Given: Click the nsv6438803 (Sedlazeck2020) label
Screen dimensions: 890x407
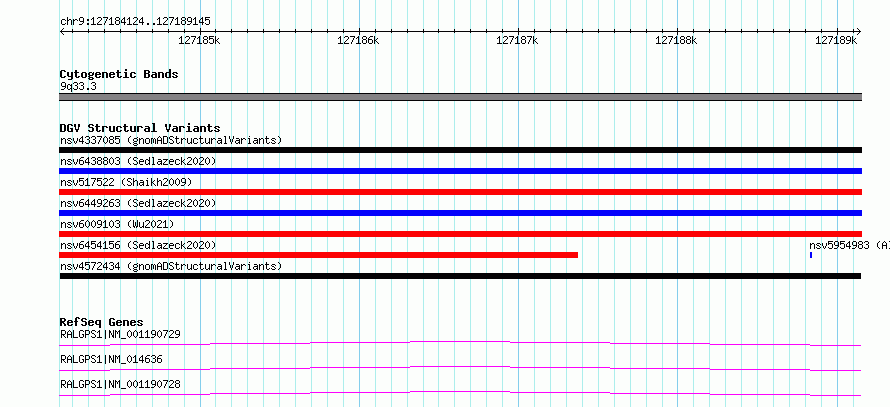Looking at the screenshot, I should (138, 161).
